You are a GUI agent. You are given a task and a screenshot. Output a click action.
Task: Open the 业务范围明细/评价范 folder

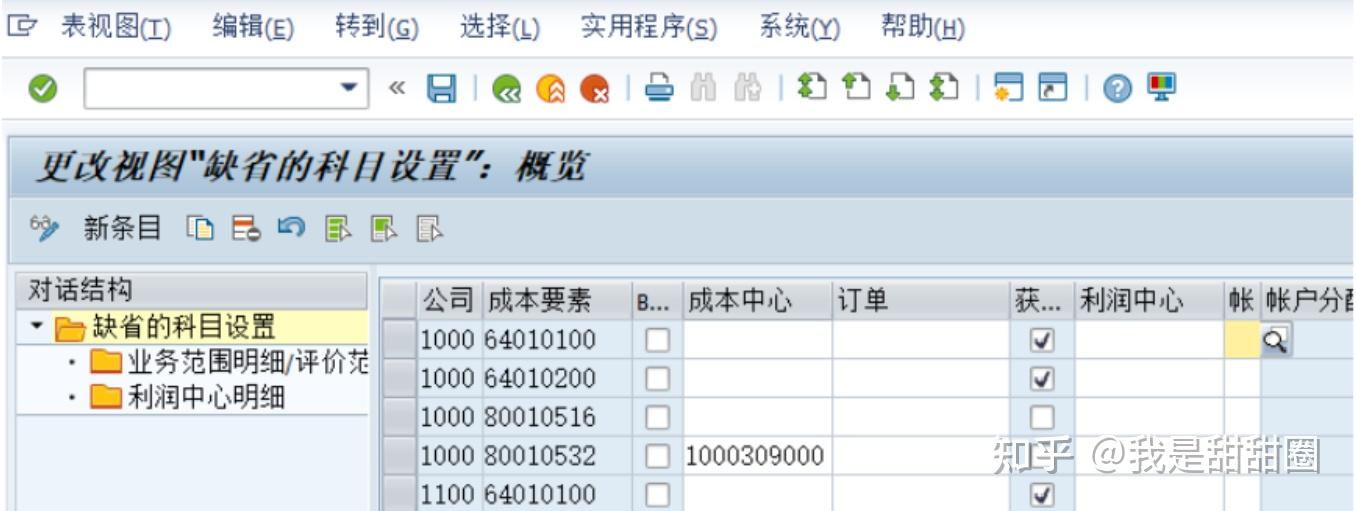pyautogui.click(x=230, y=362)
